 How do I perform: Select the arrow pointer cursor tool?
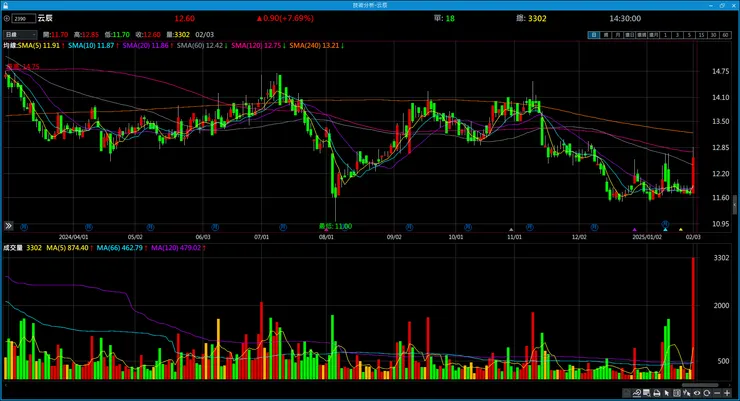coord(667,393)
